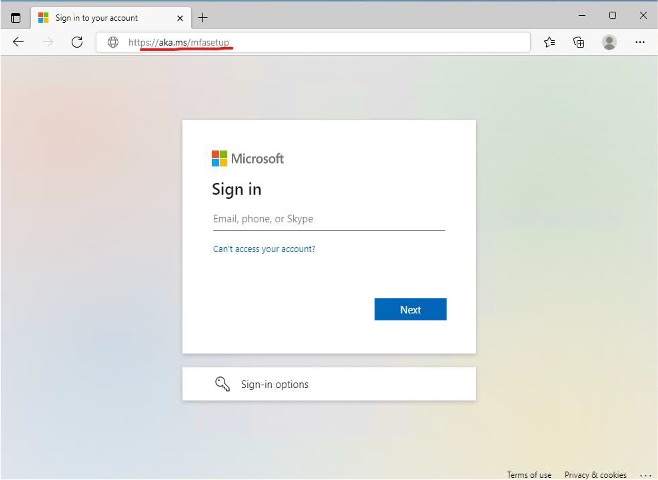This screenshot has width=658, height=480.
Task: Click the address bar URL field
Action: click(x=320, y=42)
